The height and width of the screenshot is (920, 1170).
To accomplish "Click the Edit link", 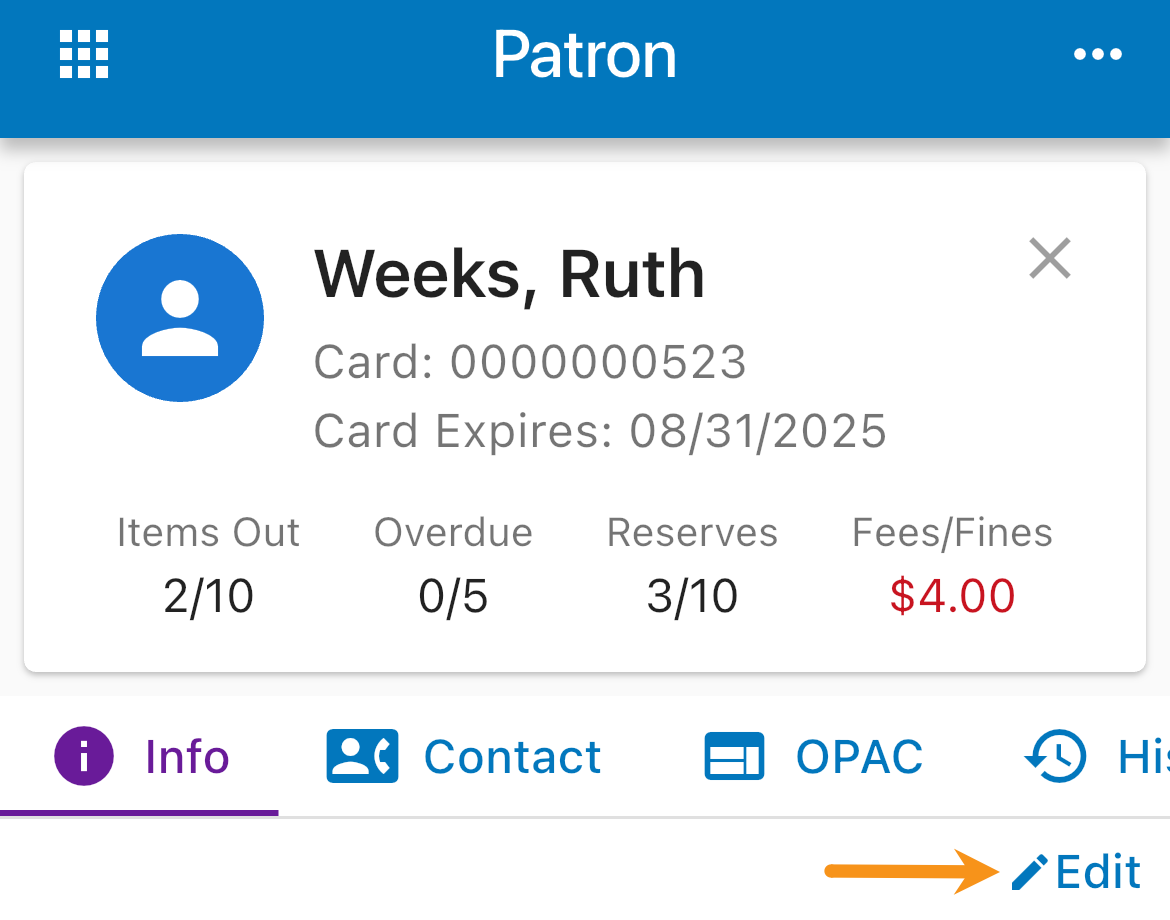I will click(1095, 871).
